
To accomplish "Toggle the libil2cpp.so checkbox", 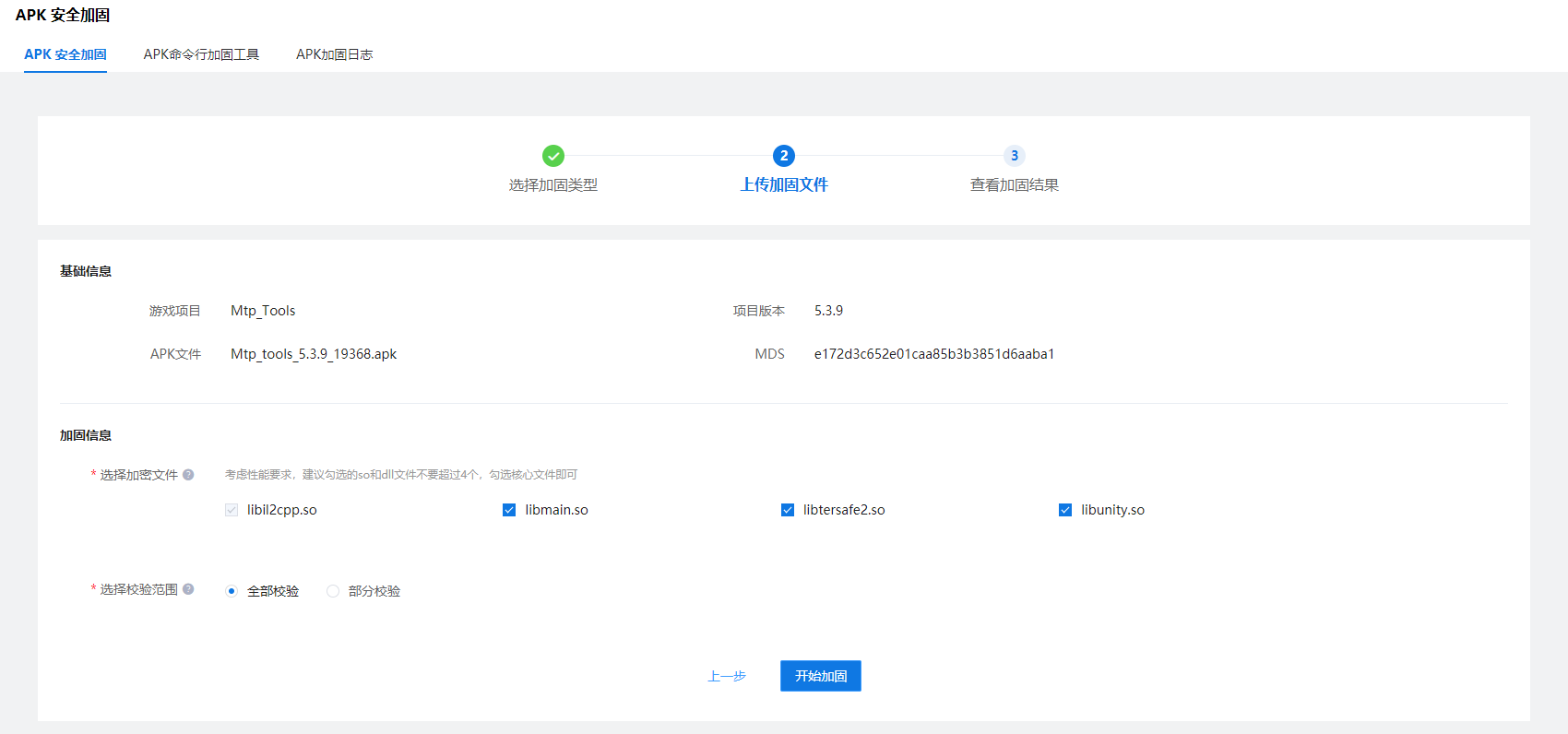I will (x=232, y=510).
